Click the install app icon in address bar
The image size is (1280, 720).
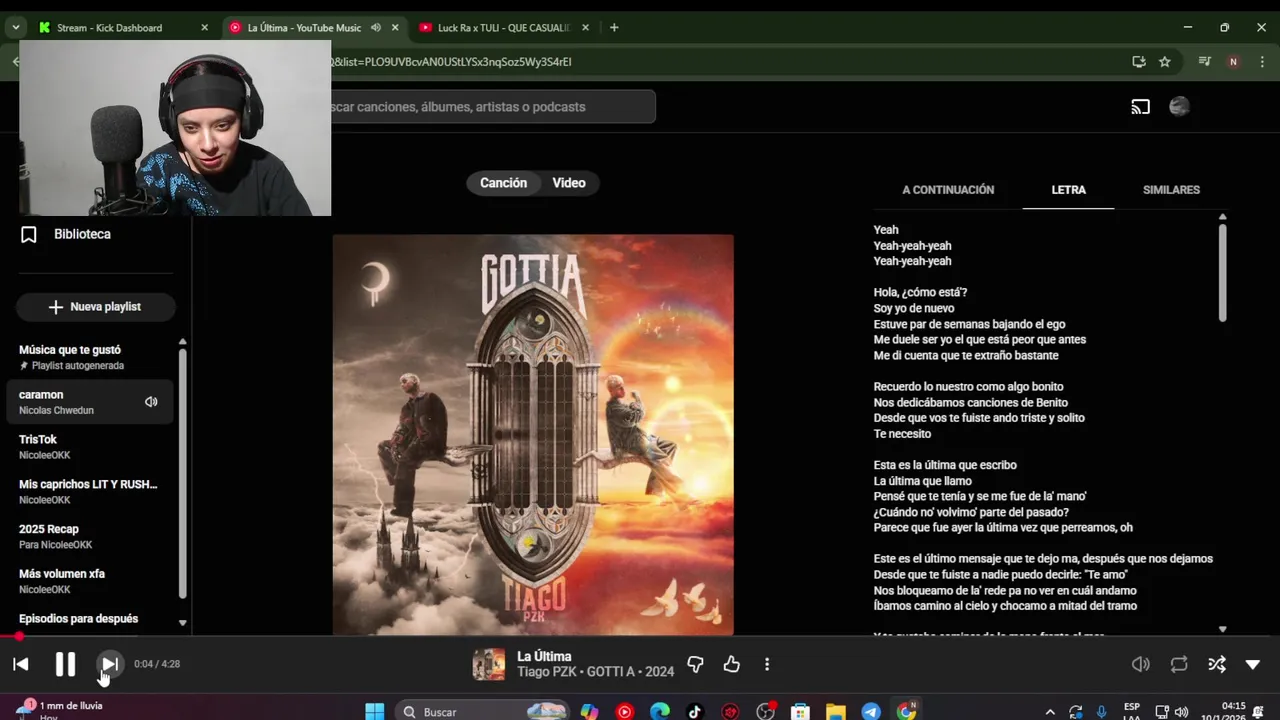pos(1139,62)
